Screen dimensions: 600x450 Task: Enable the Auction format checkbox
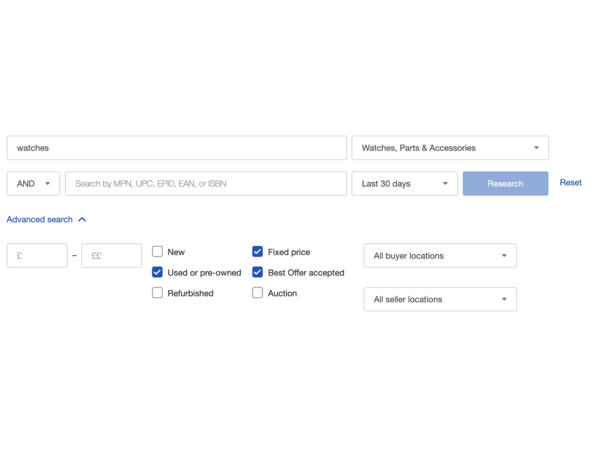point(258,293)
